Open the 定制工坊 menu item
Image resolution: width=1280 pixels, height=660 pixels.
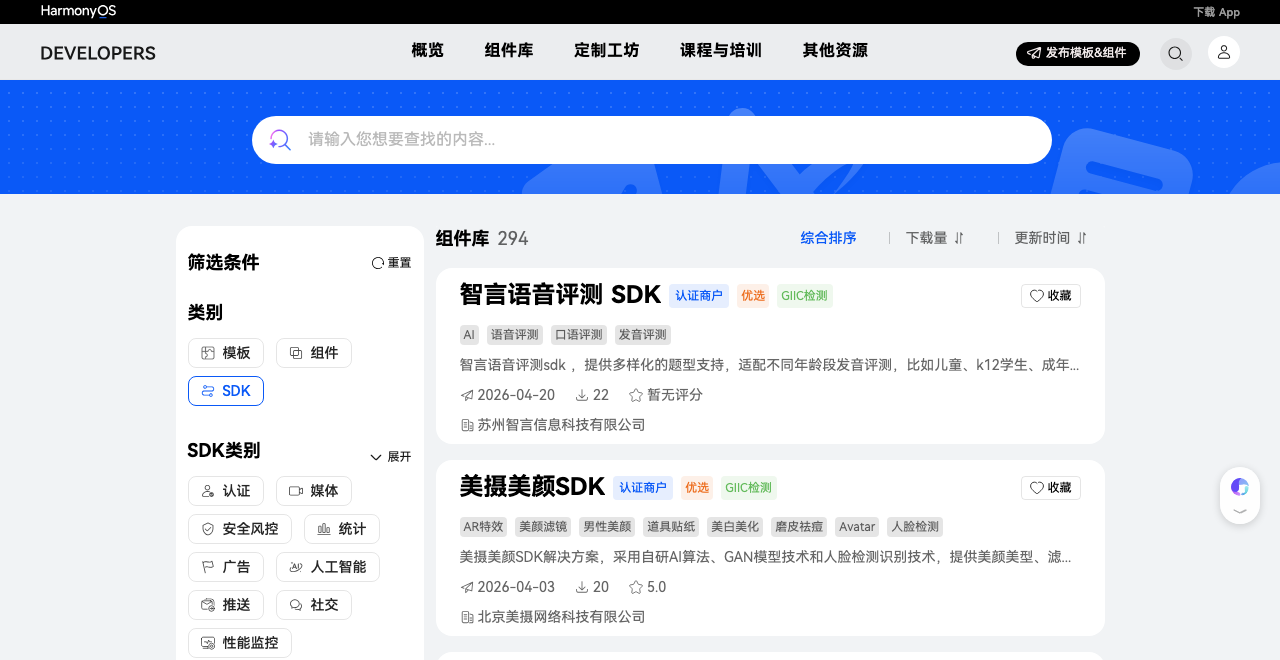[606, 51]
